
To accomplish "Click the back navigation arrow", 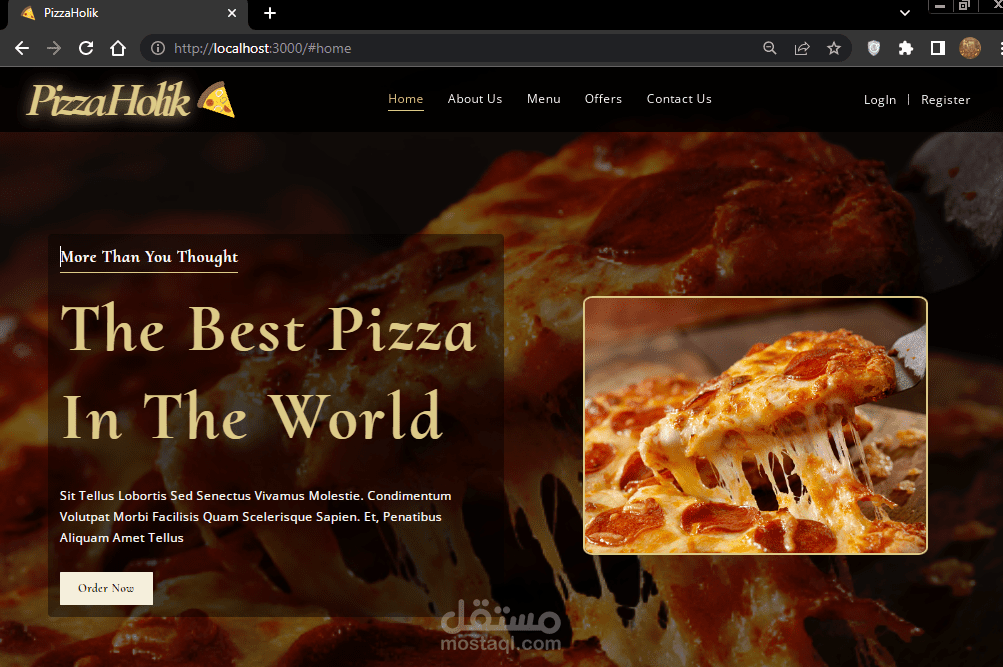I will [22, 47].
